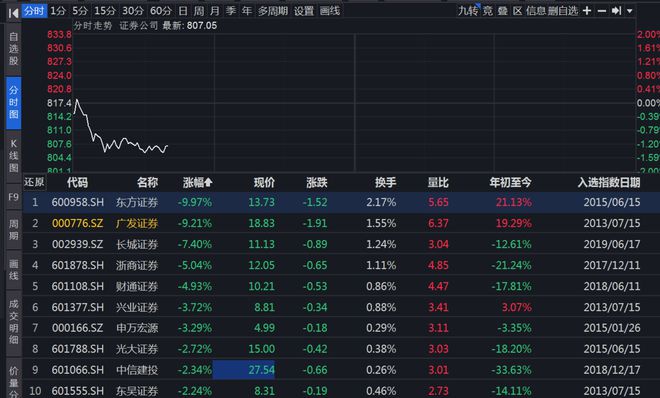The width and height of the screenshot is (660, 398).
Task: Switch to the 季 quarterly period
Action: [231, 11]
